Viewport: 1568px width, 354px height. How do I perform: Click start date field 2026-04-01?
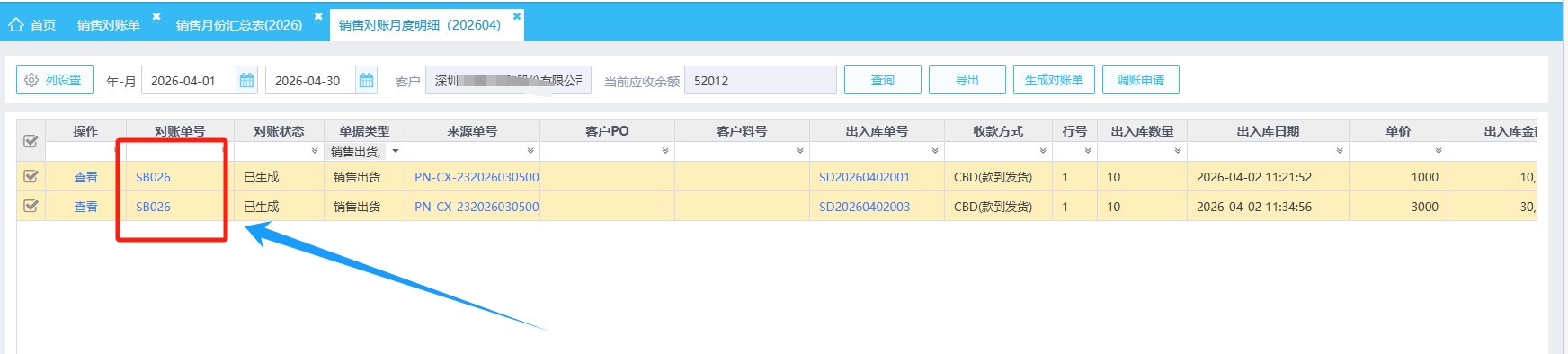coord(189,81)
